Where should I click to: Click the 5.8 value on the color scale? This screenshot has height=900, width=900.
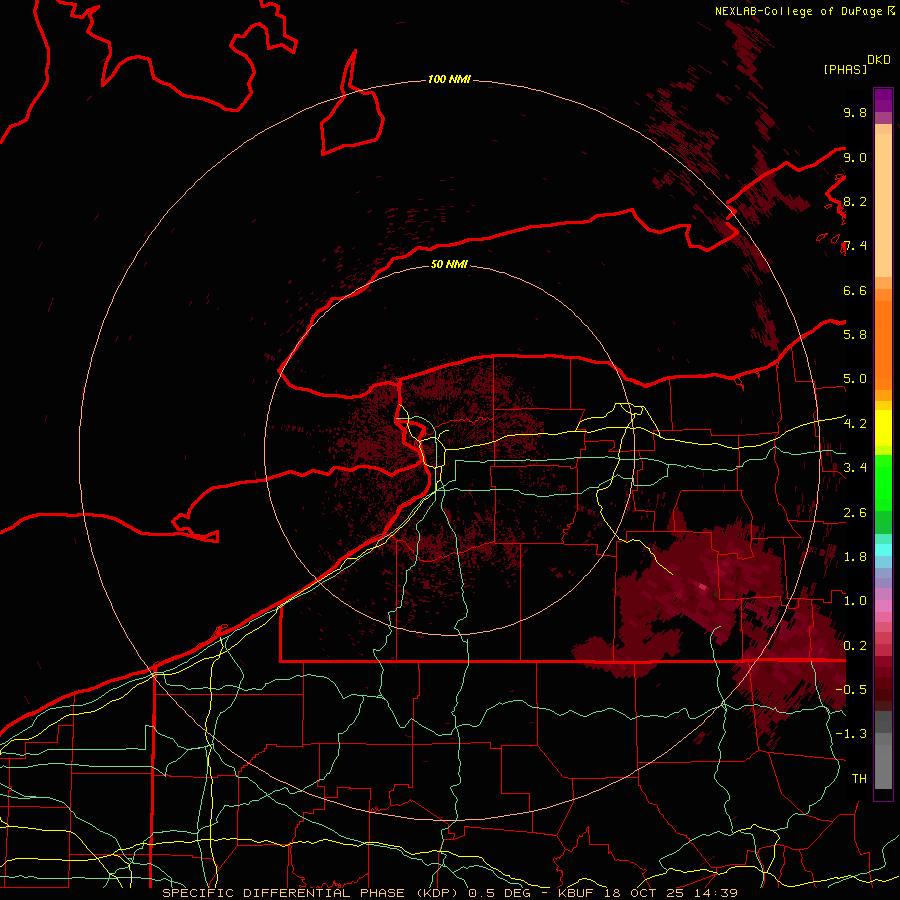point(855,334)
